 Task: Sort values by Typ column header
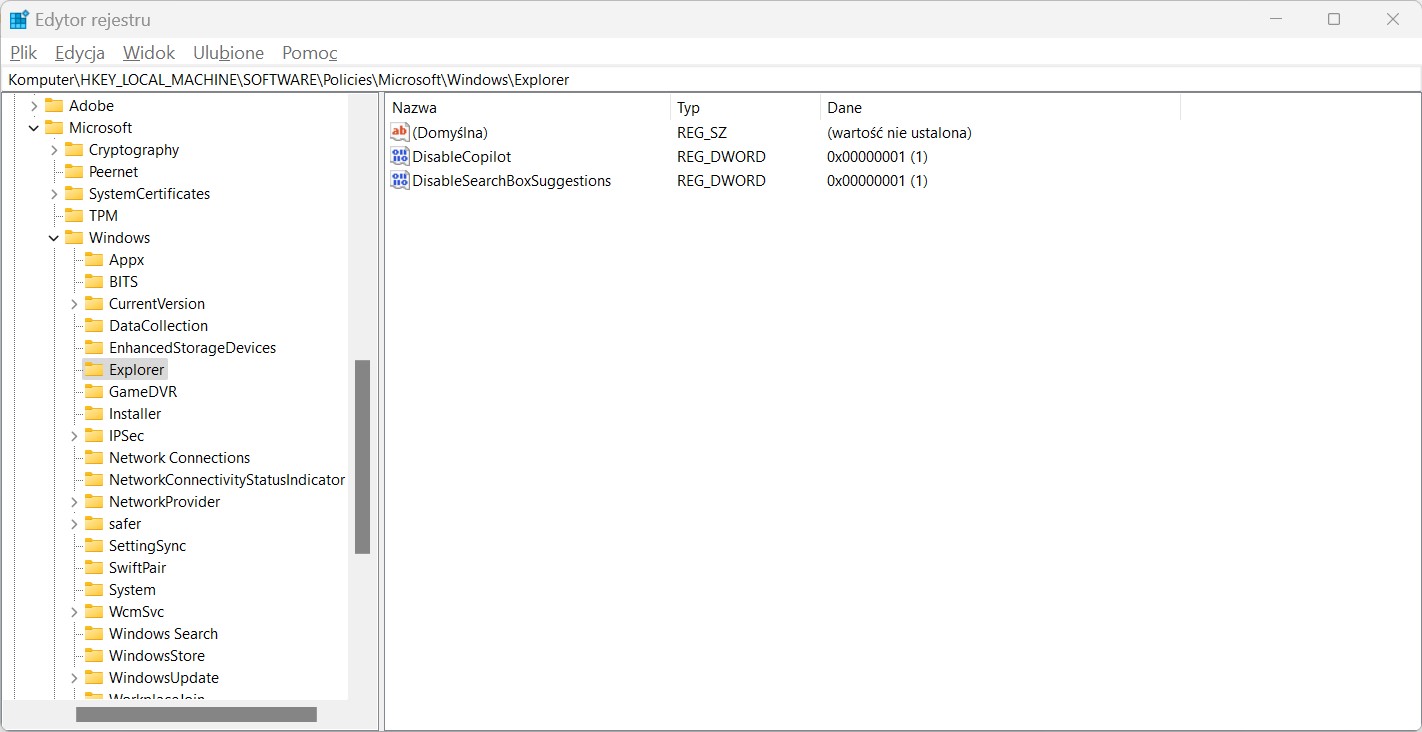745,108
